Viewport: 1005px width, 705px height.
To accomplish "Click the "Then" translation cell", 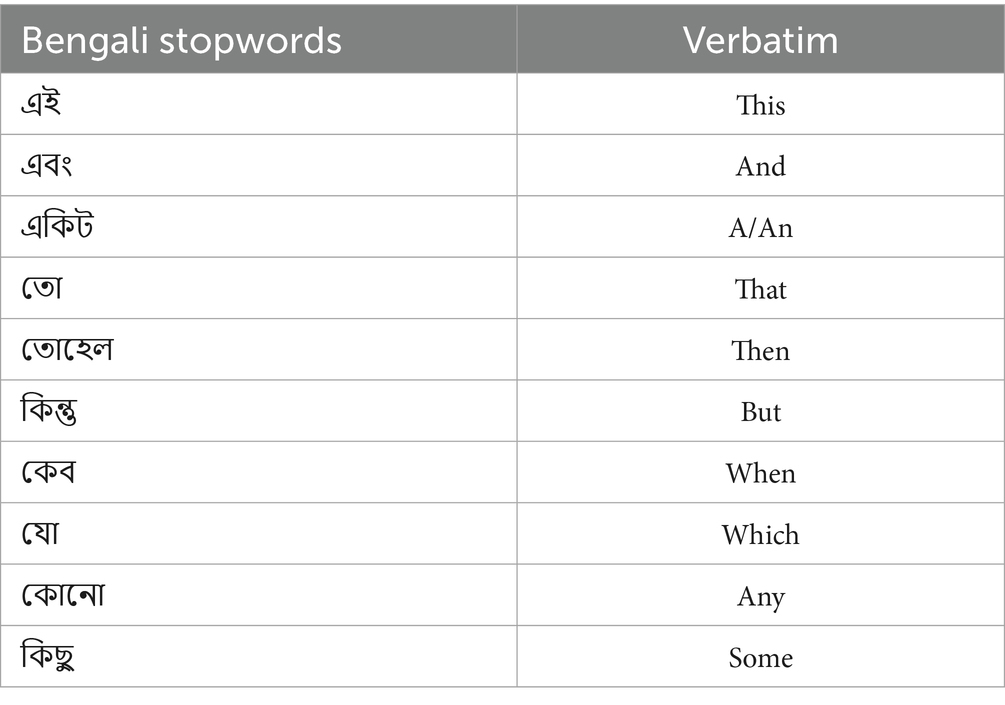I will point(760,351).
